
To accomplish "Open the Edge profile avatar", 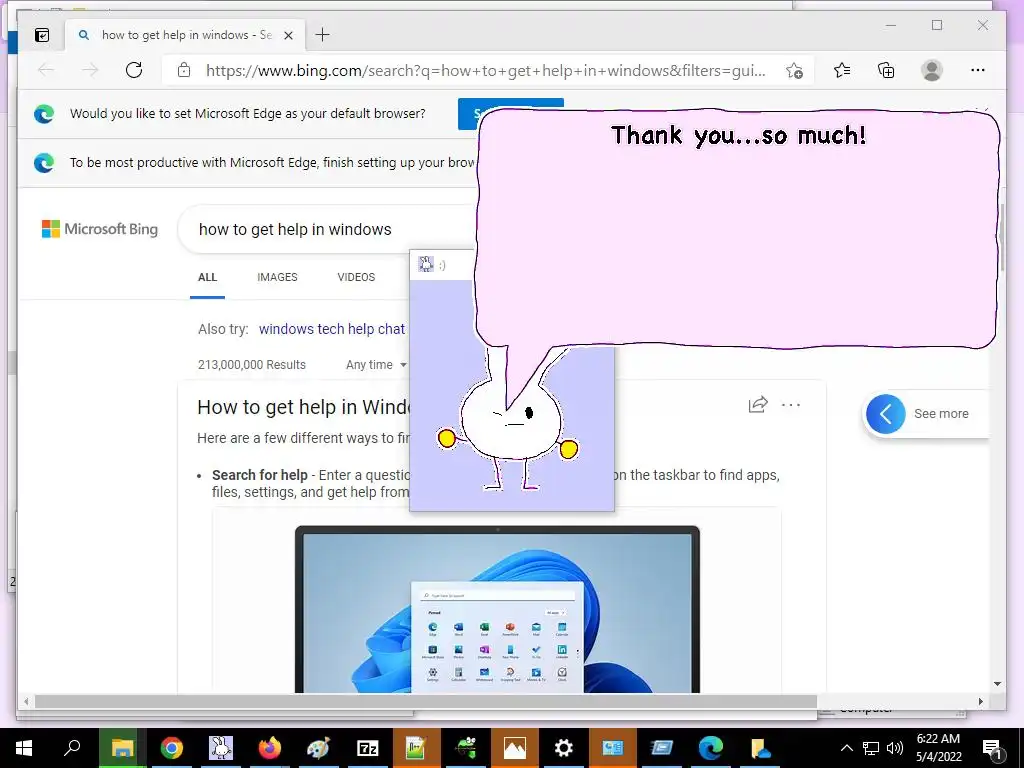I will click(x=931, y=70).
